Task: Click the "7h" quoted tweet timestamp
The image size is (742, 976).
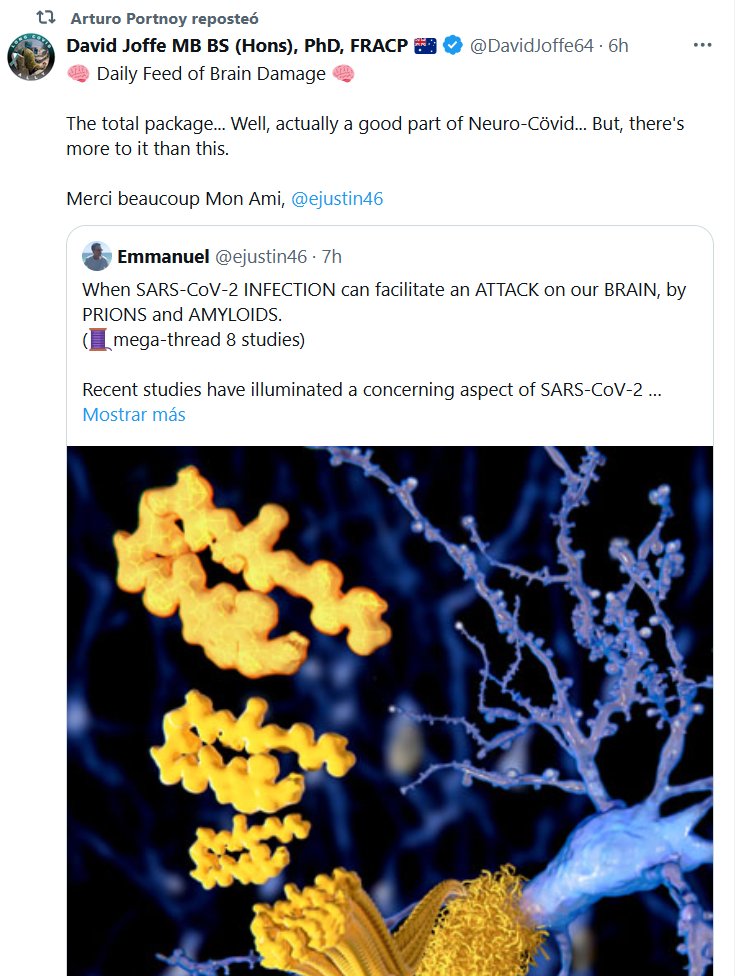Action: click(x=331, y=256)
